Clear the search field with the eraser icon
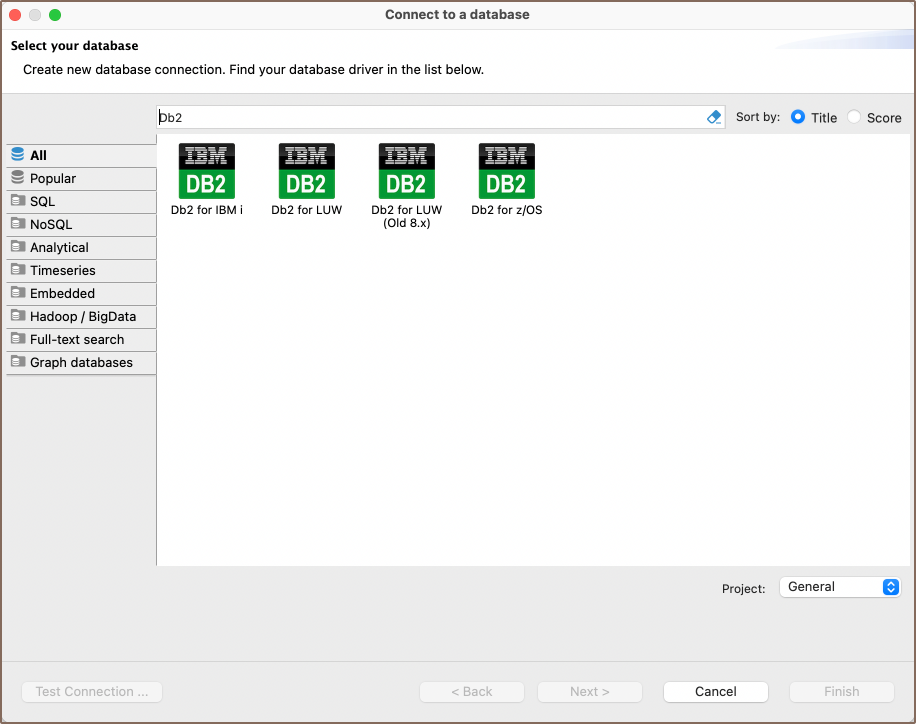916x724 pixels. (714, 117)
